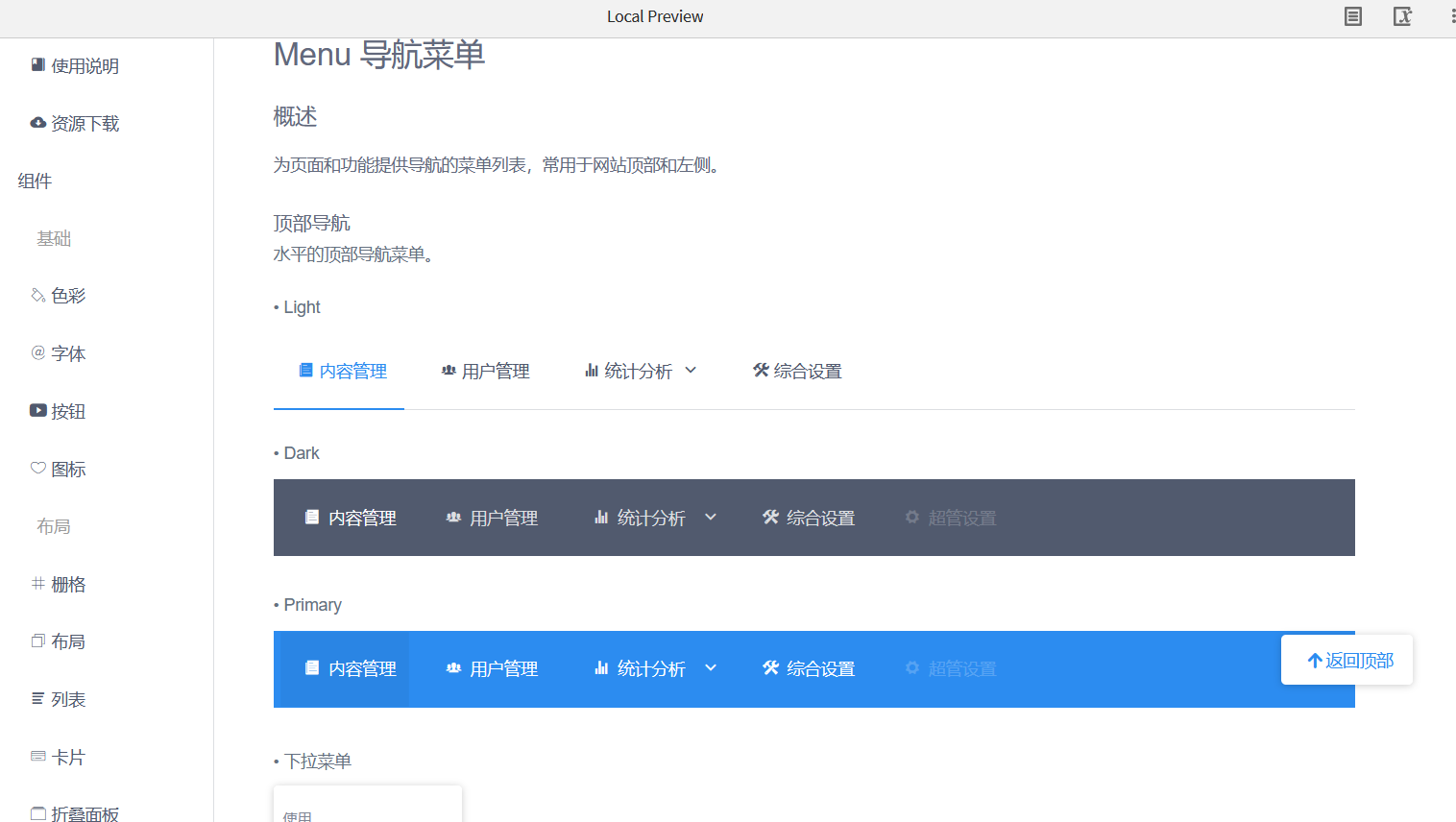This screenshot has height=822, width=1456.
Task: Click the Menu 导航菜单 page title
Action: 379,55
